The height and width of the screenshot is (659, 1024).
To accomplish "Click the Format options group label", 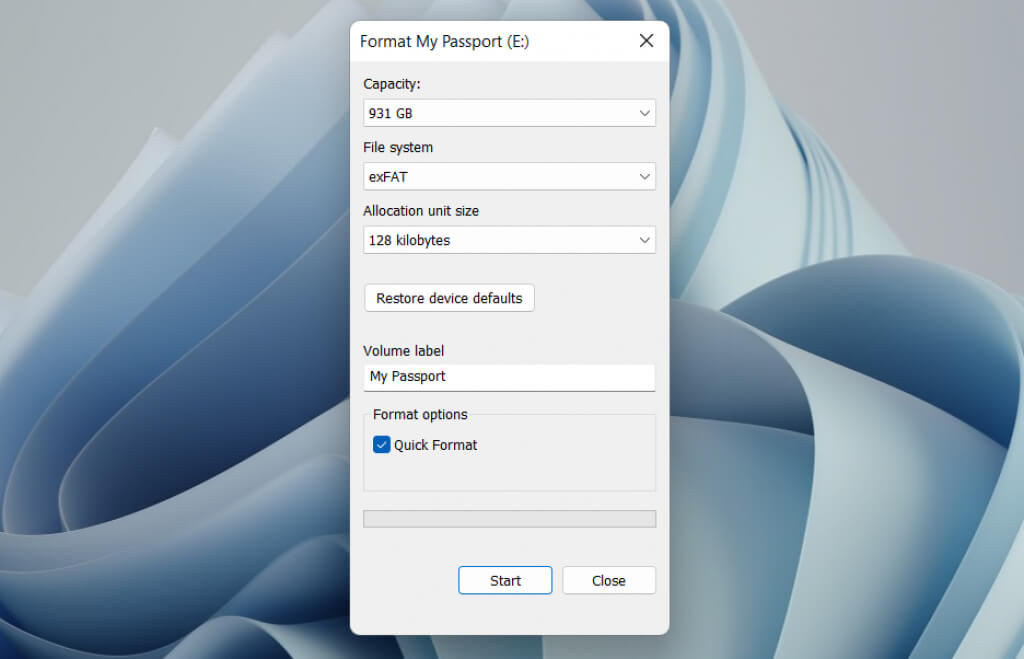I will click(420, 414).
